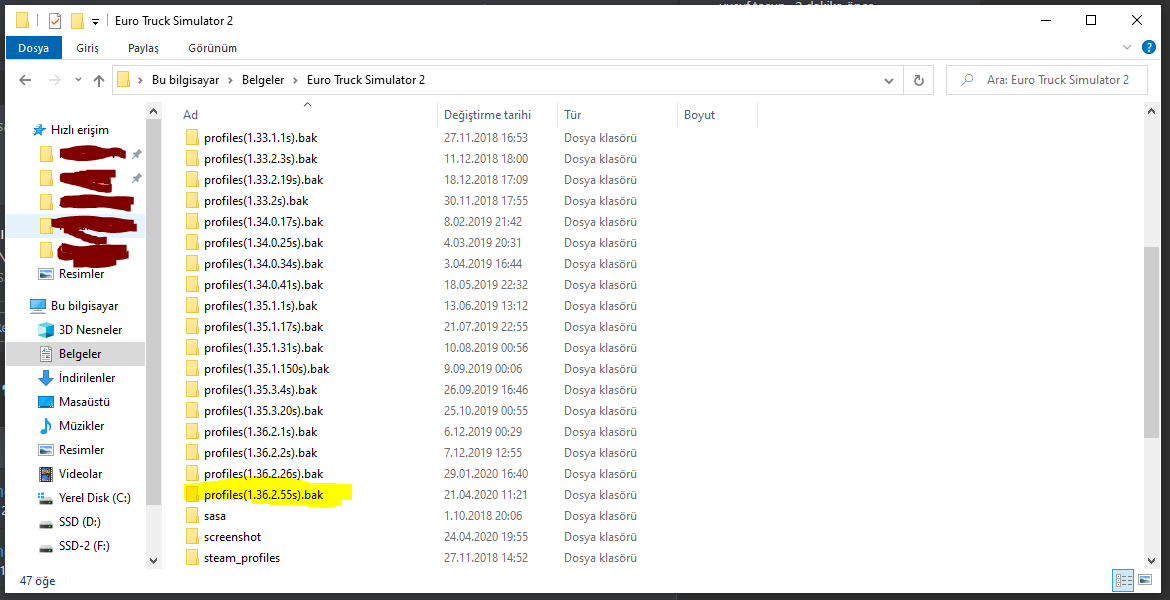Switch to the large thumbnails view icon

tap(1145, 580)
